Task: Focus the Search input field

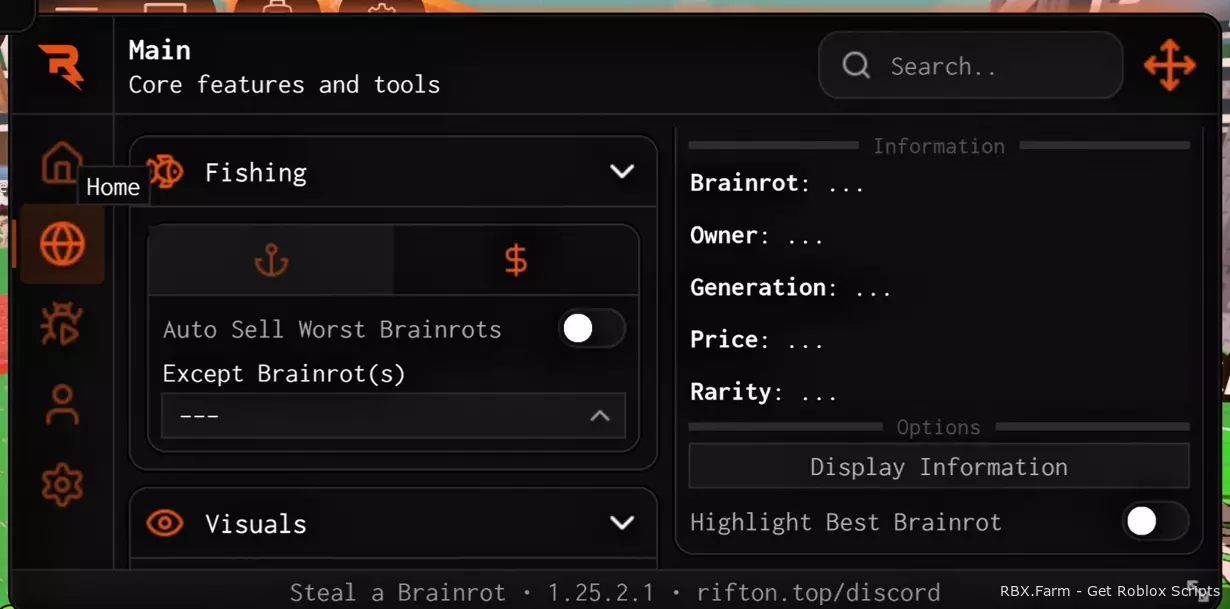Action: [x=970, y=66]
